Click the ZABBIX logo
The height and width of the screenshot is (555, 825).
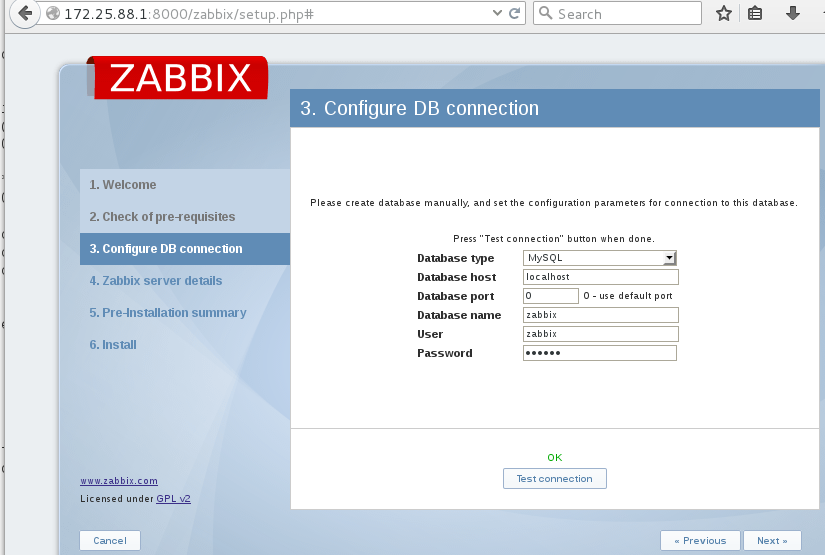click(x=177, y=77)
